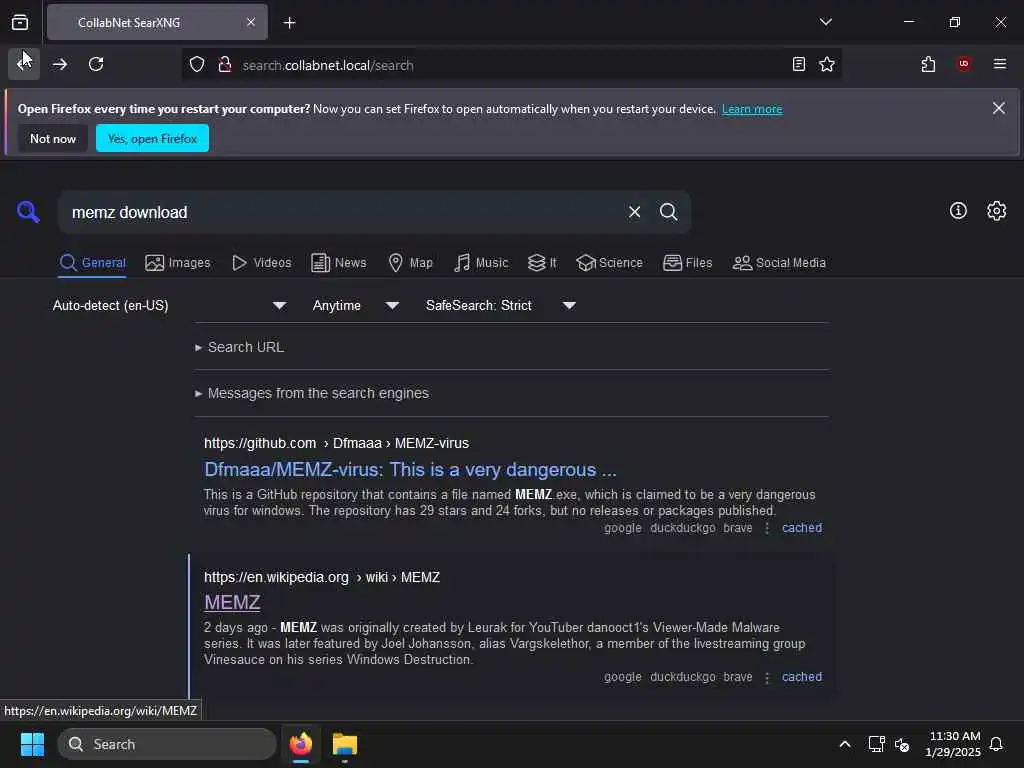Image resolution: width=1024 pixels, height=768 pixels.
Task: Open the Firefox View tab icon
Action: click(x=20, y=22)
